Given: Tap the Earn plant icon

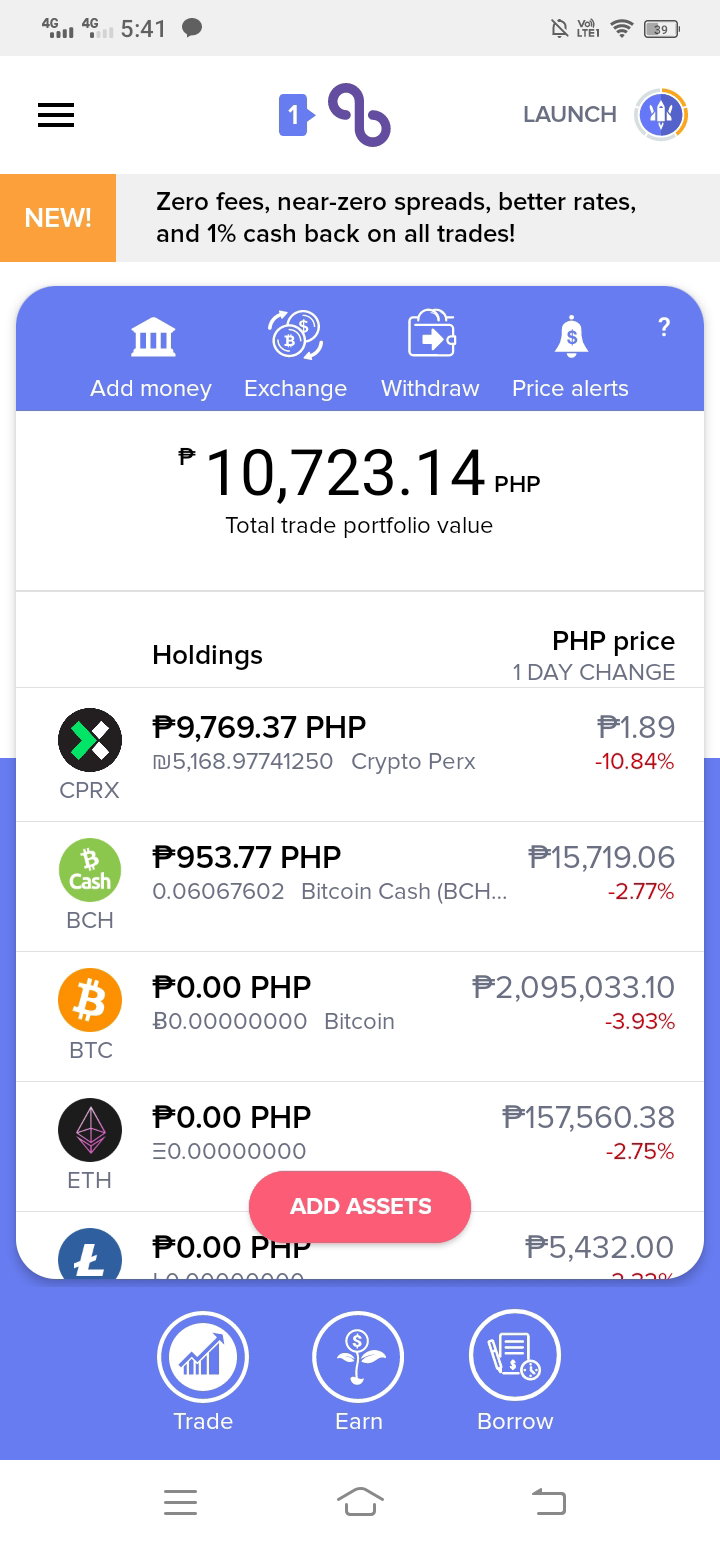Looking at the screenshot, I should 359,1357.
